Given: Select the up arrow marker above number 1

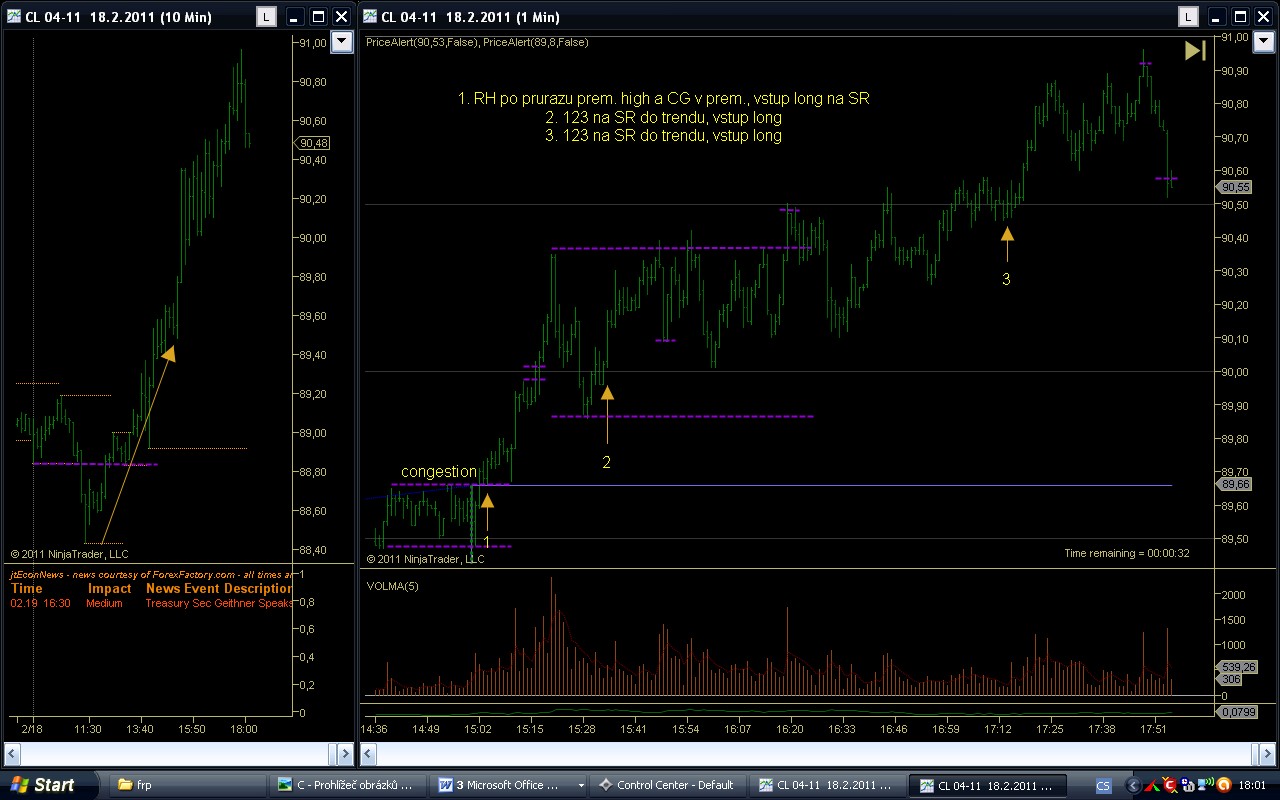Looking at the screenshot, I should 487,500.
